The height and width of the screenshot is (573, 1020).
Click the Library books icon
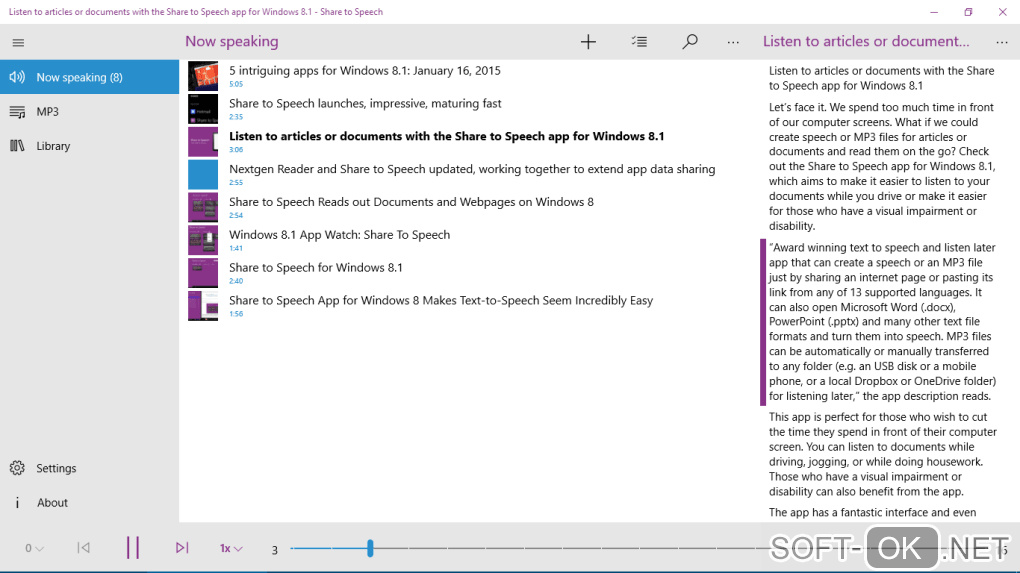17,146
